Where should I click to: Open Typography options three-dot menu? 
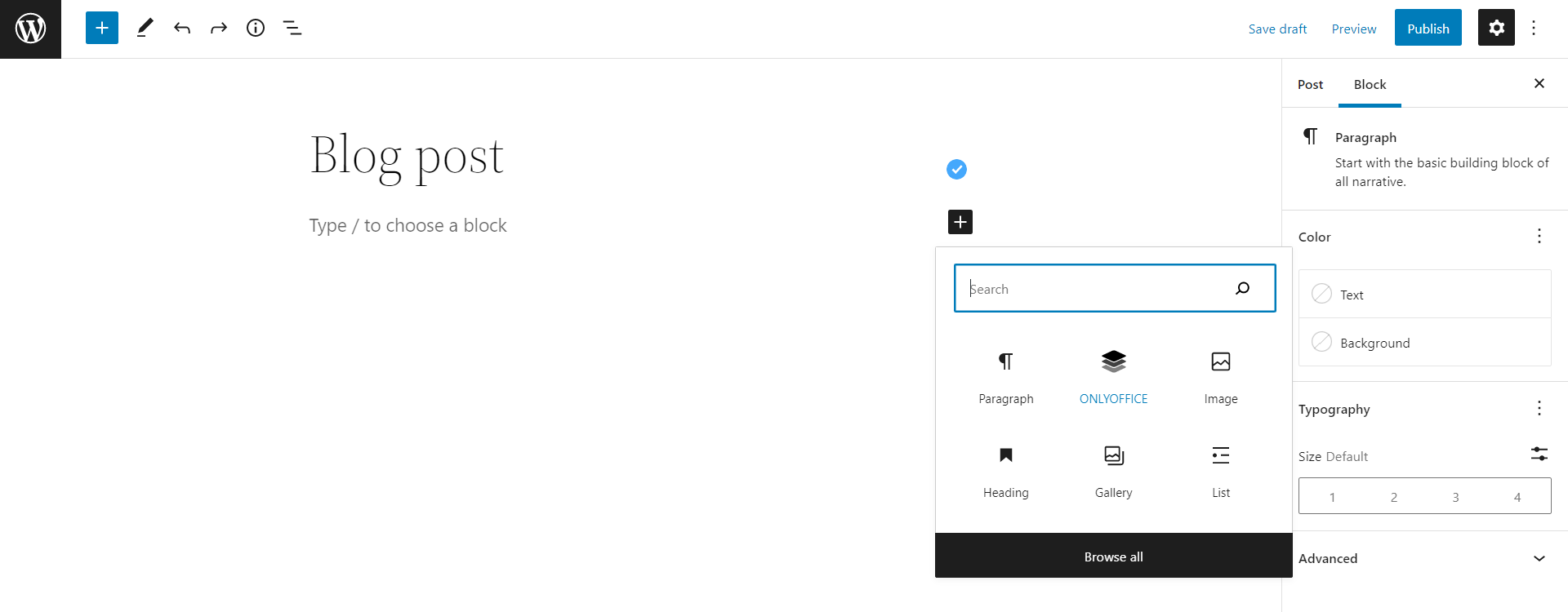pyautogui.click(x=1539, y=408)
